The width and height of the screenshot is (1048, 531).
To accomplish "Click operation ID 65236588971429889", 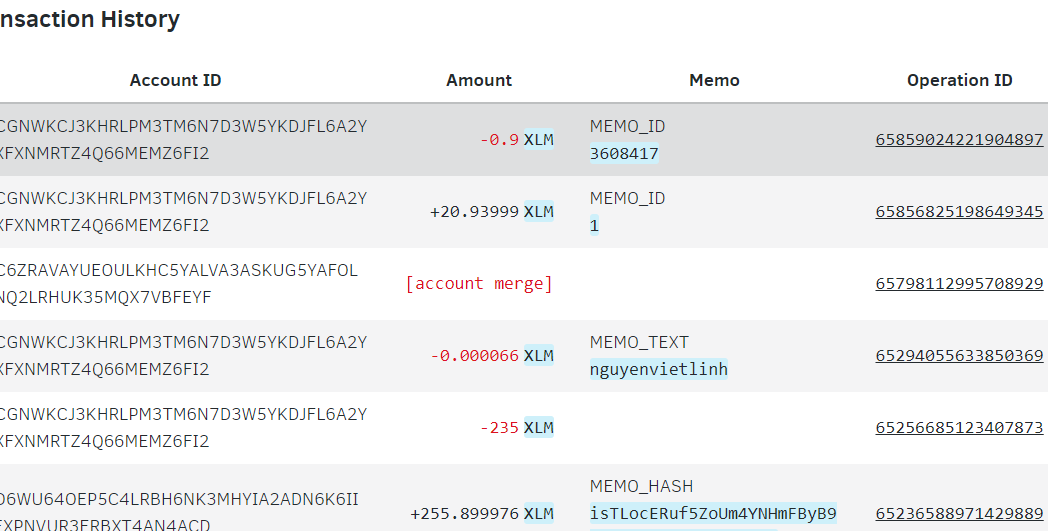I will [x=959, y=514].
